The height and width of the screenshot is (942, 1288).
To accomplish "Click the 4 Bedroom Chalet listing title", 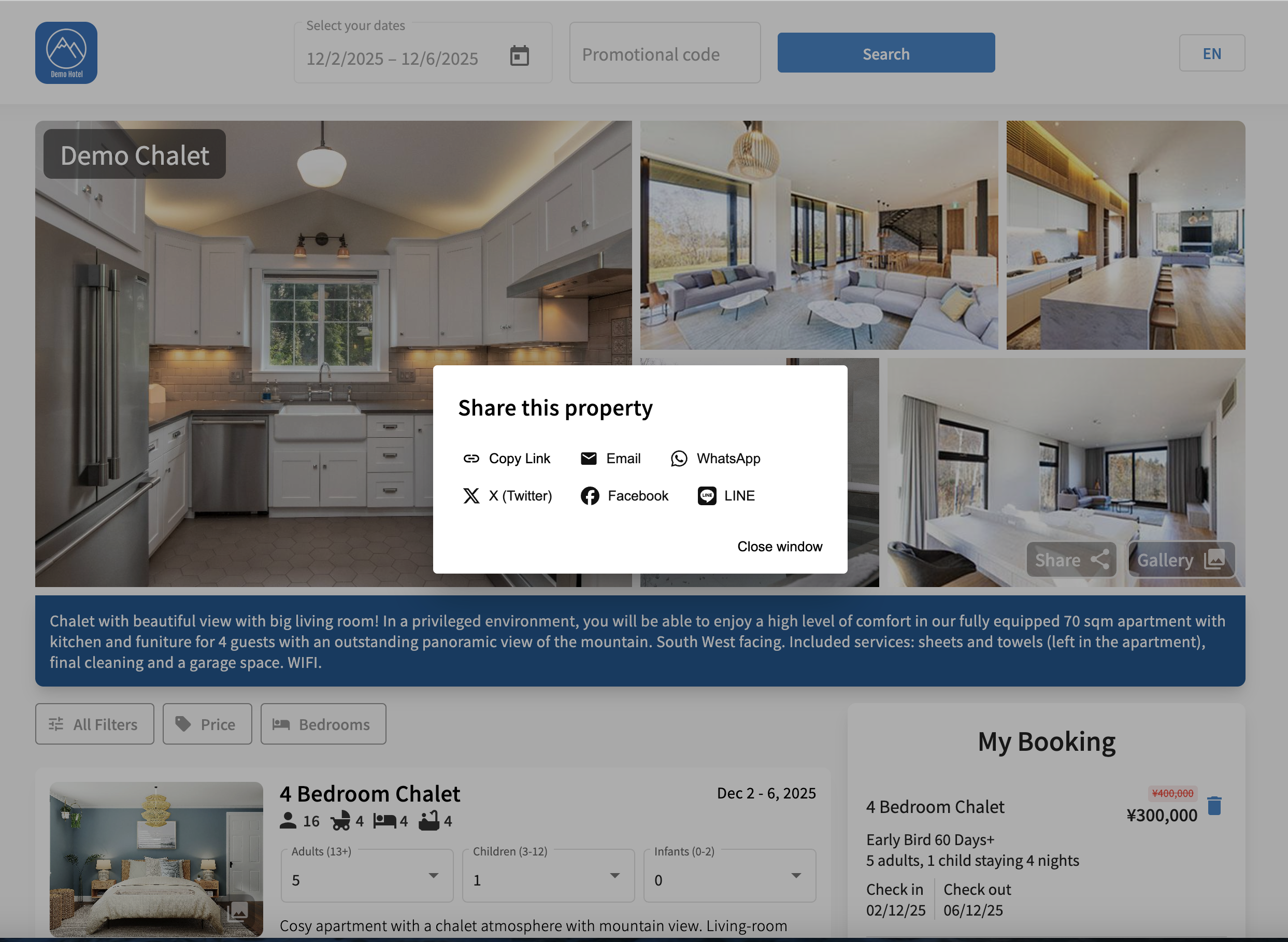I will coord(370,793).
